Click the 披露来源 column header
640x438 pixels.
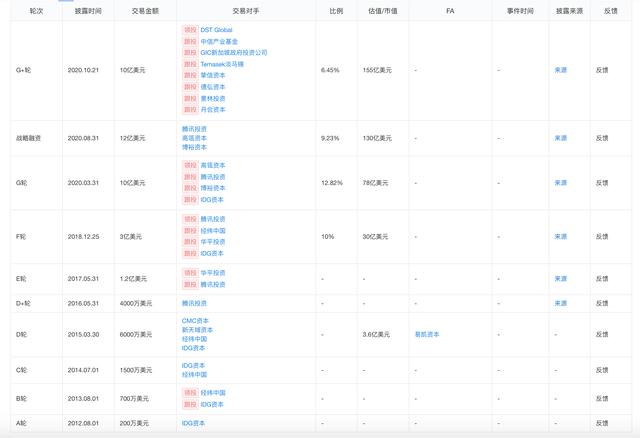(x=569, y=11)
